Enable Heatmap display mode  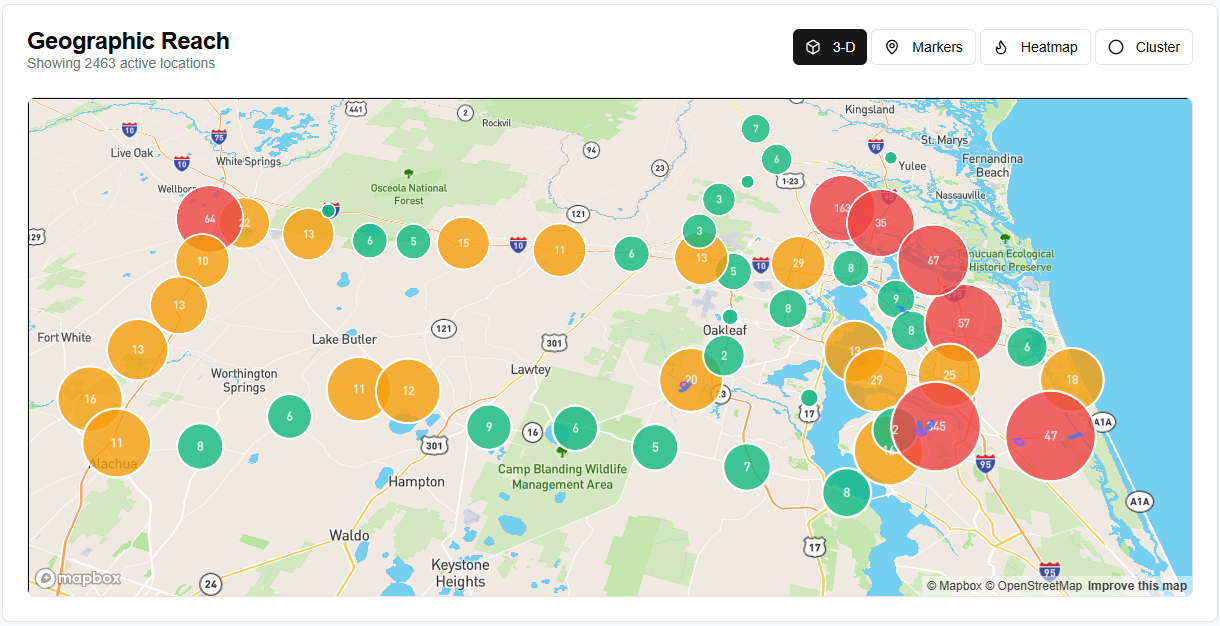click(1035, 47)
